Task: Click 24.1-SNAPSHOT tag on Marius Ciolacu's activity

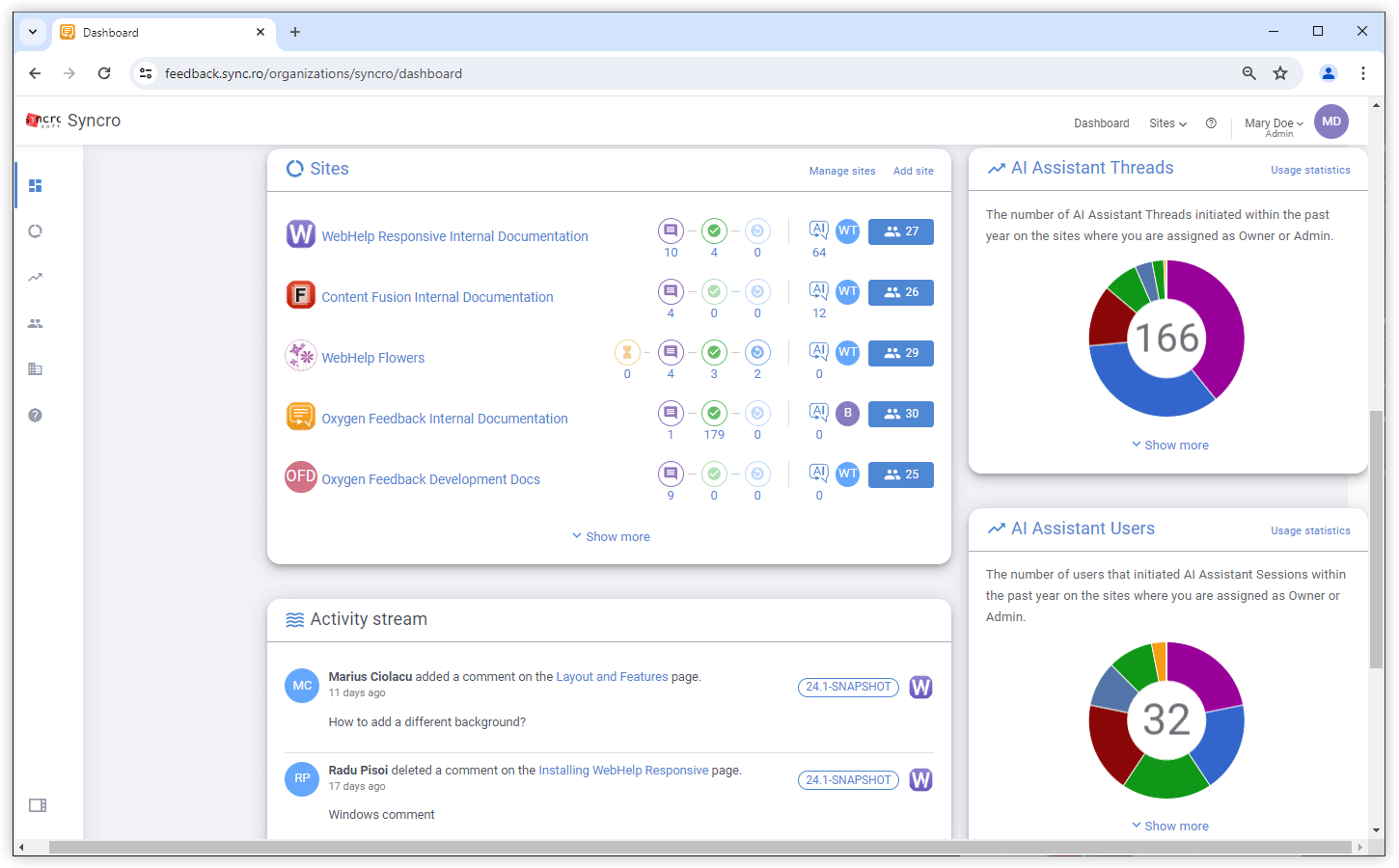Action: [848, 687]
